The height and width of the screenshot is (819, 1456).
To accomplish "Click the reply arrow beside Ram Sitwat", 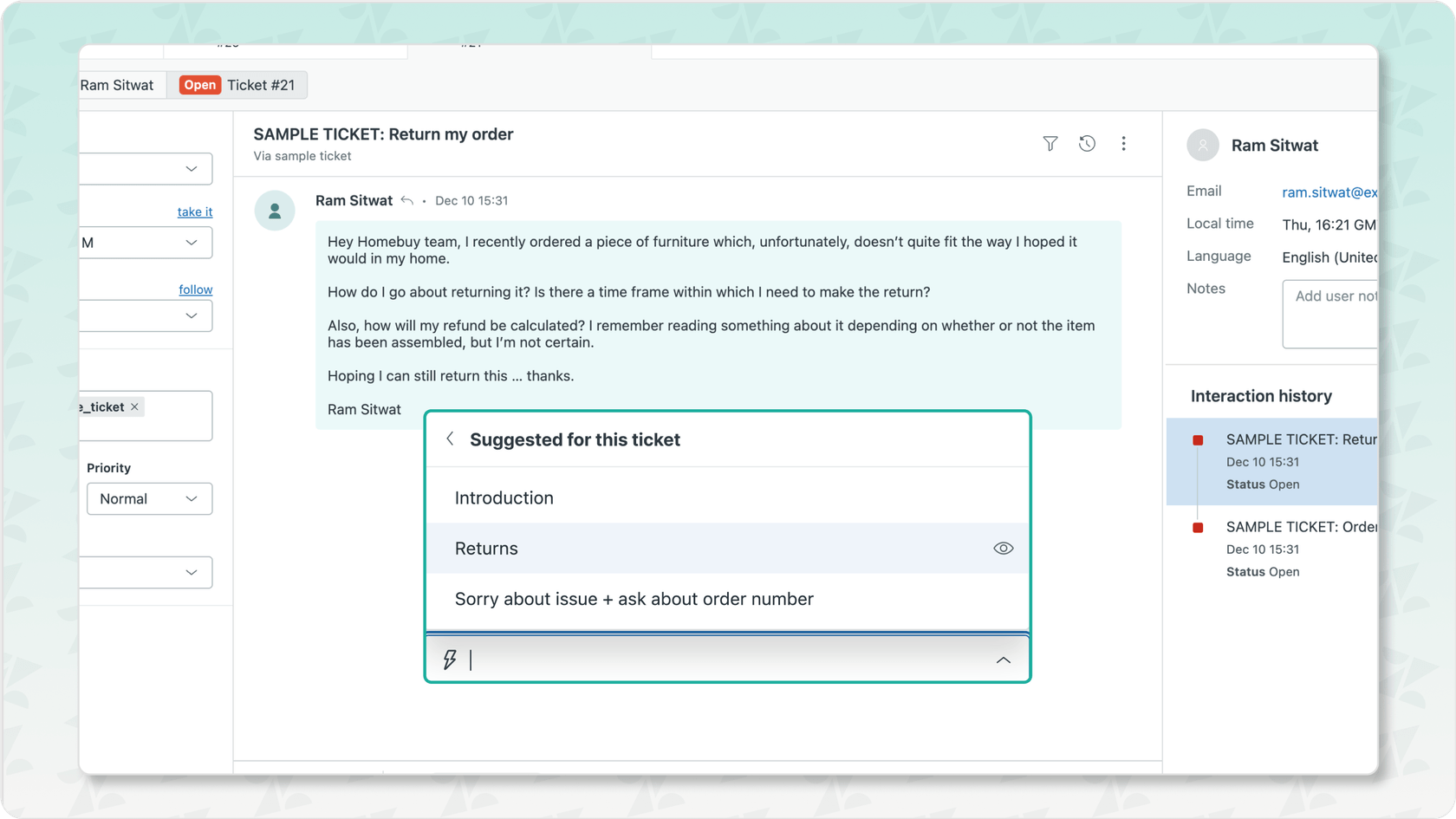I will click(406, 199).
